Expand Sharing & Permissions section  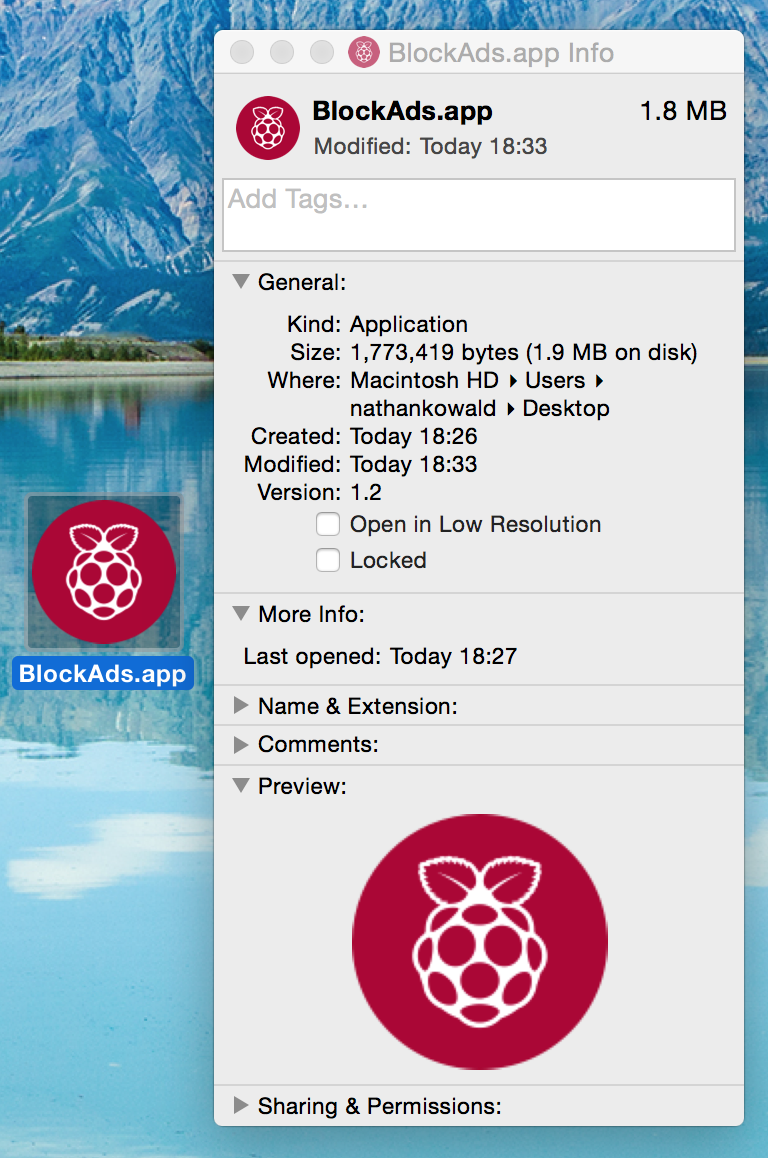[x=241, y=1106]
